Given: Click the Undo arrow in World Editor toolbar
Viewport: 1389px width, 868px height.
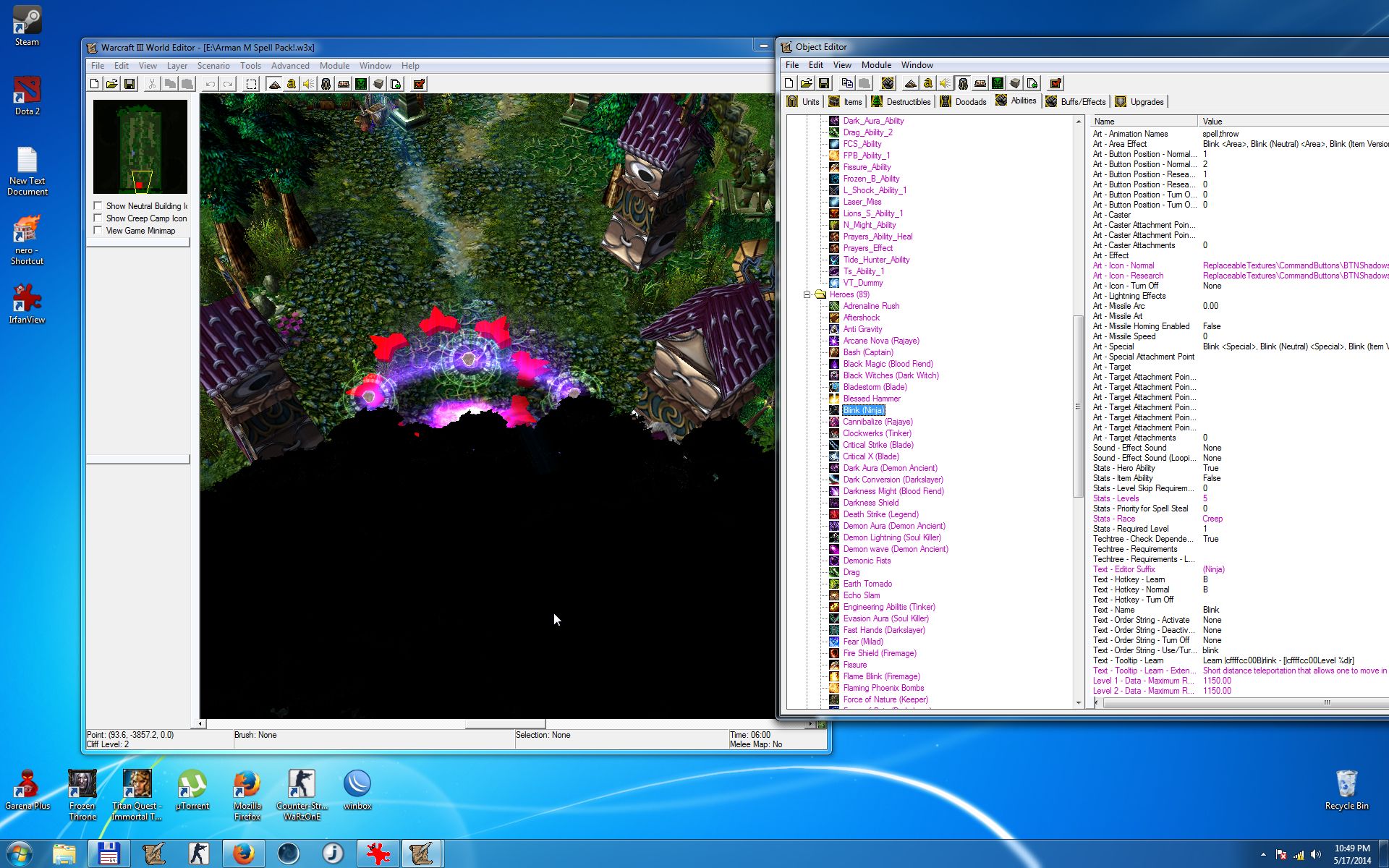Looking at the screenshot, I should coord(210,84).
